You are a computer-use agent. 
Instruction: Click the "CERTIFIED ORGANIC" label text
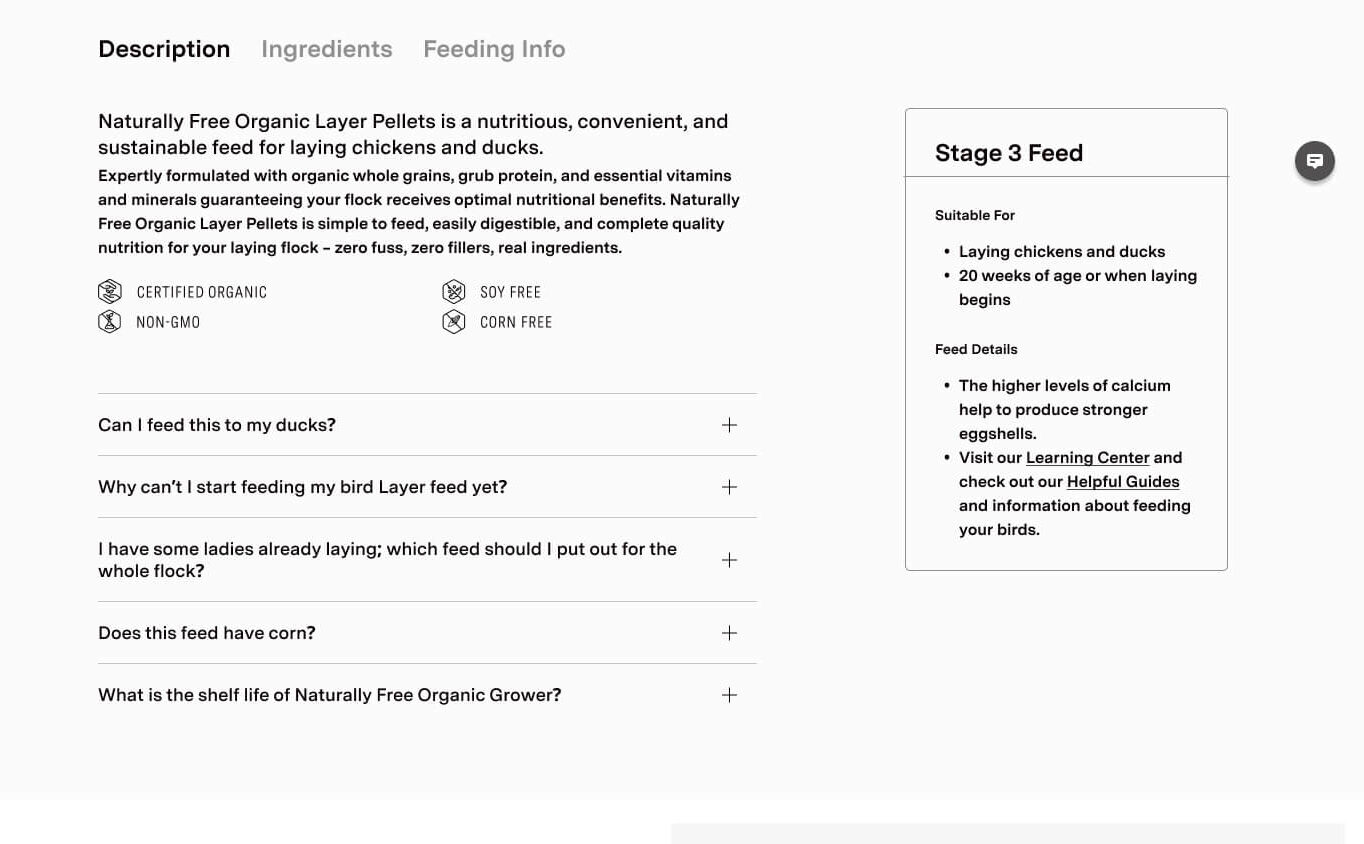pos(202,292)
